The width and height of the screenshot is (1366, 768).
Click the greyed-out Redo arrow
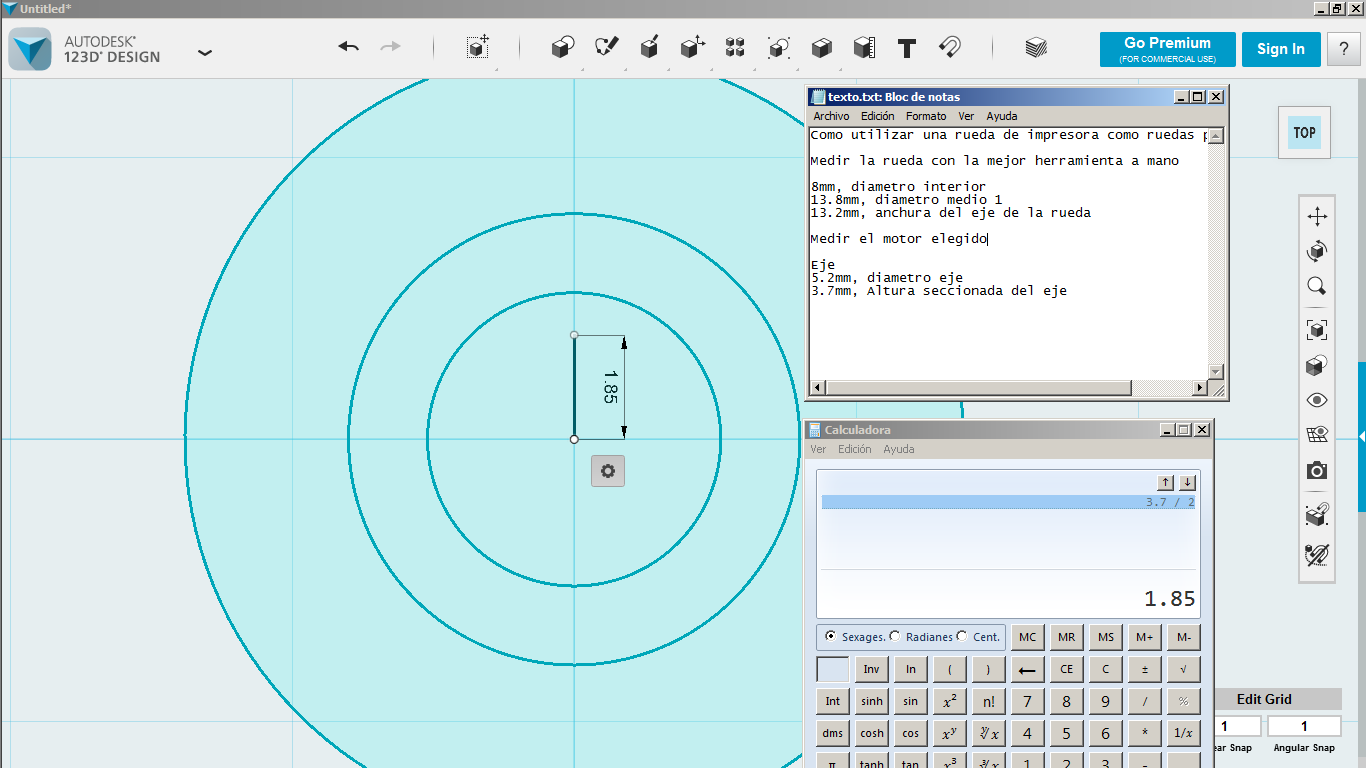391,47
